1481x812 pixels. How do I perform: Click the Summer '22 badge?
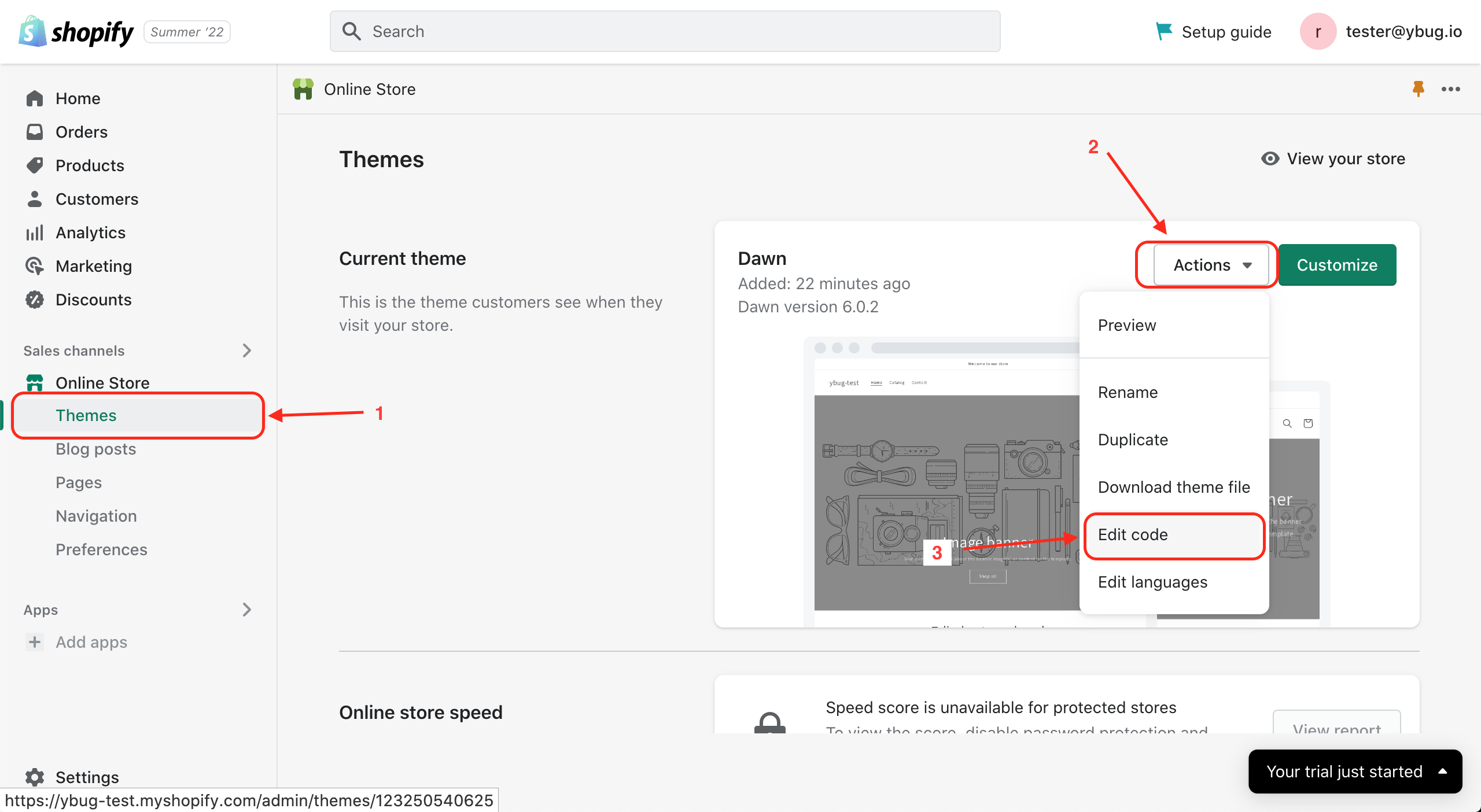coord(187,32)
